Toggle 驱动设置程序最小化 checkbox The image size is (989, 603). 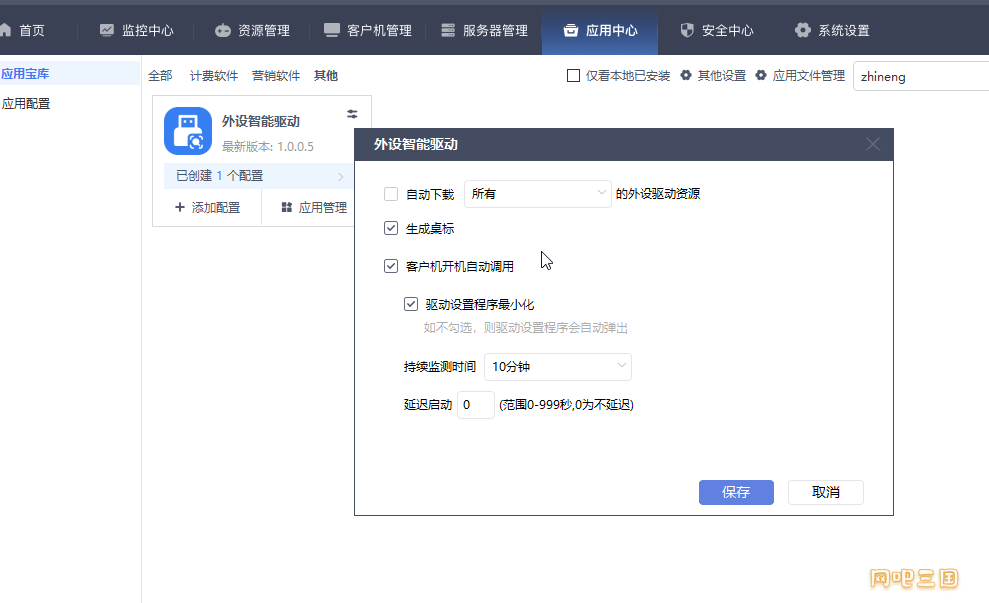point(411,304)
